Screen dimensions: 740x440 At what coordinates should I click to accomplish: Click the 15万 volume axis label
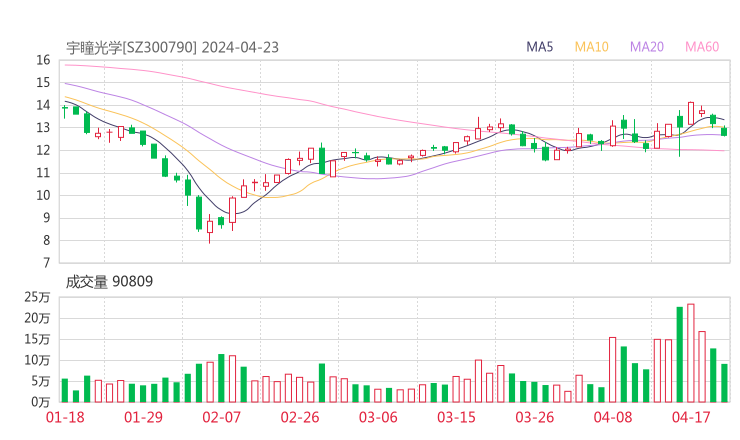tap(37, 339)
